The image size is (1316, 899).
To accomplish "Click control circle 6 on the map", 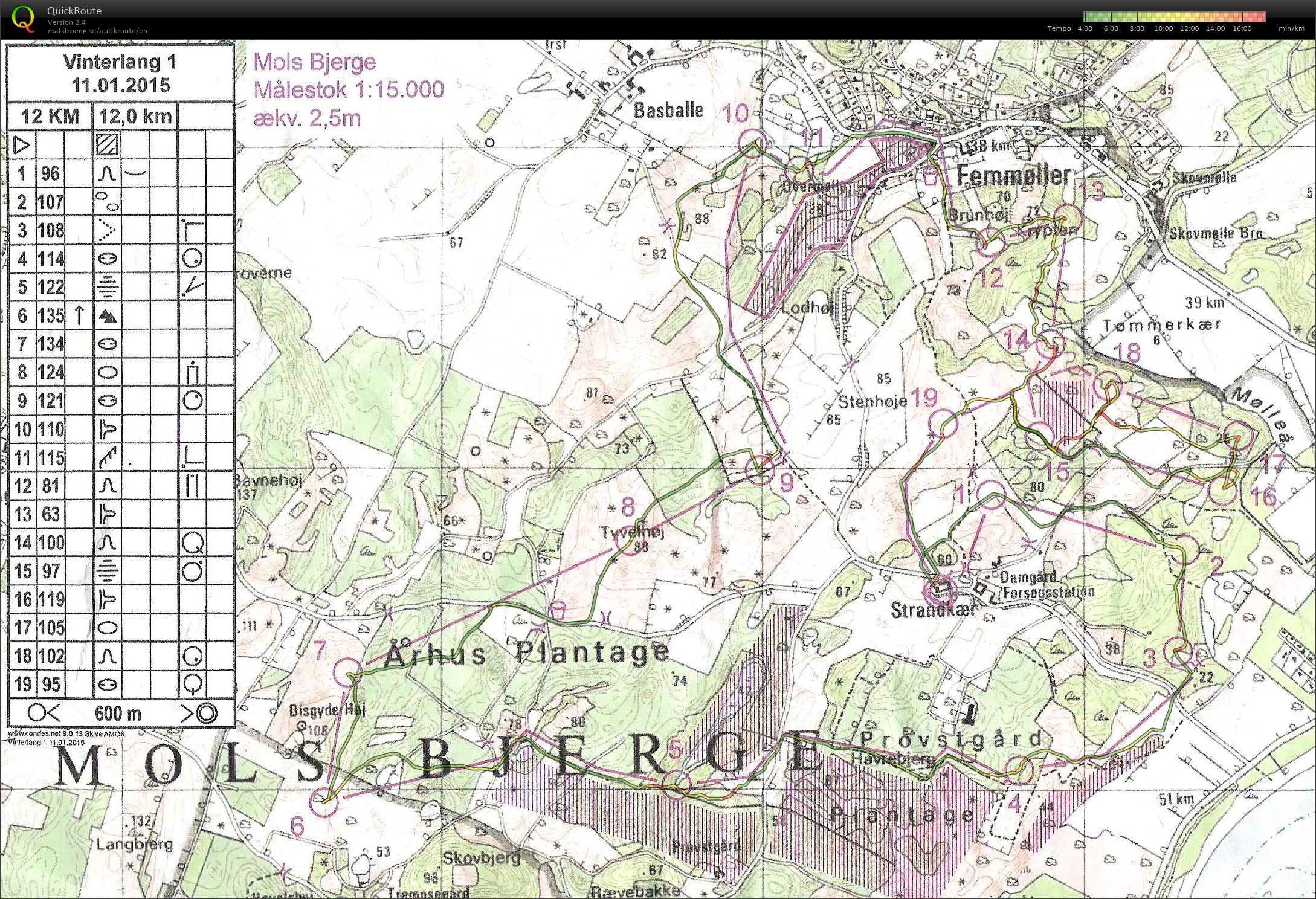I will coord(323,802).
